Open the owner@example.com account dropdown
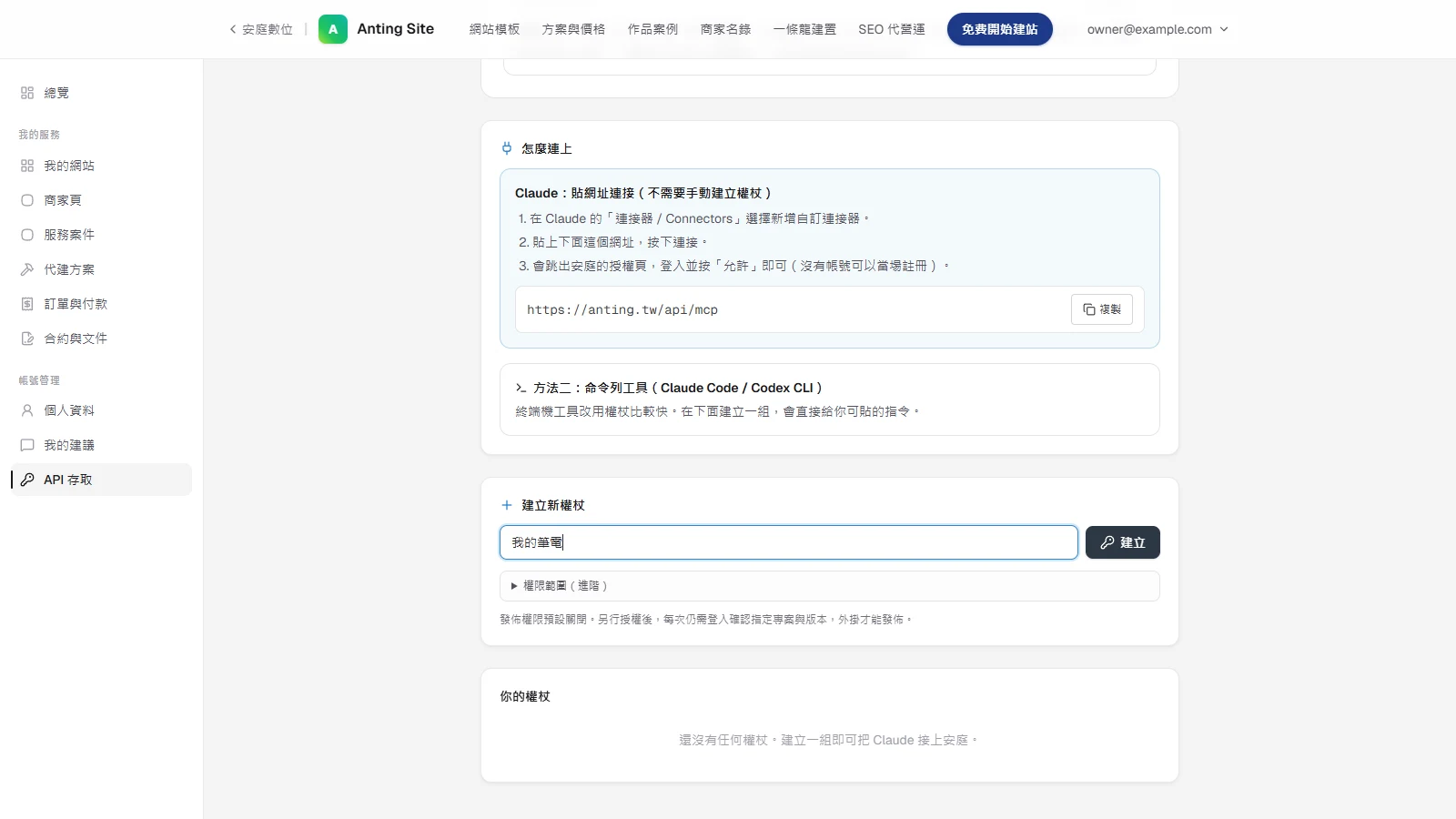Screen dimensions: 1456x819 click(x=1158, y=29)
